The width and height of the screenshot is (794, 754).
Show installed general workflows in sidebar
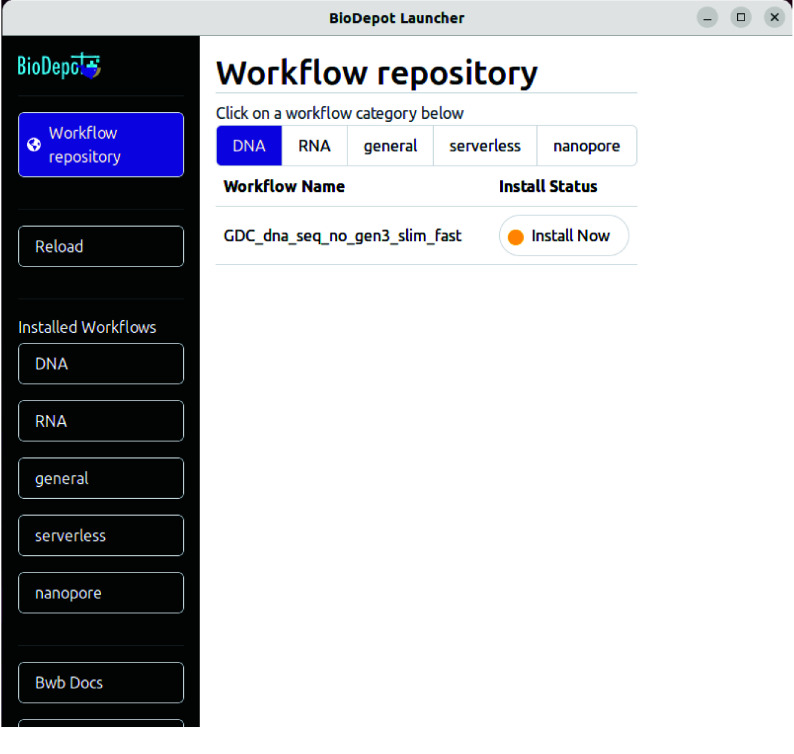coord(101,478)
